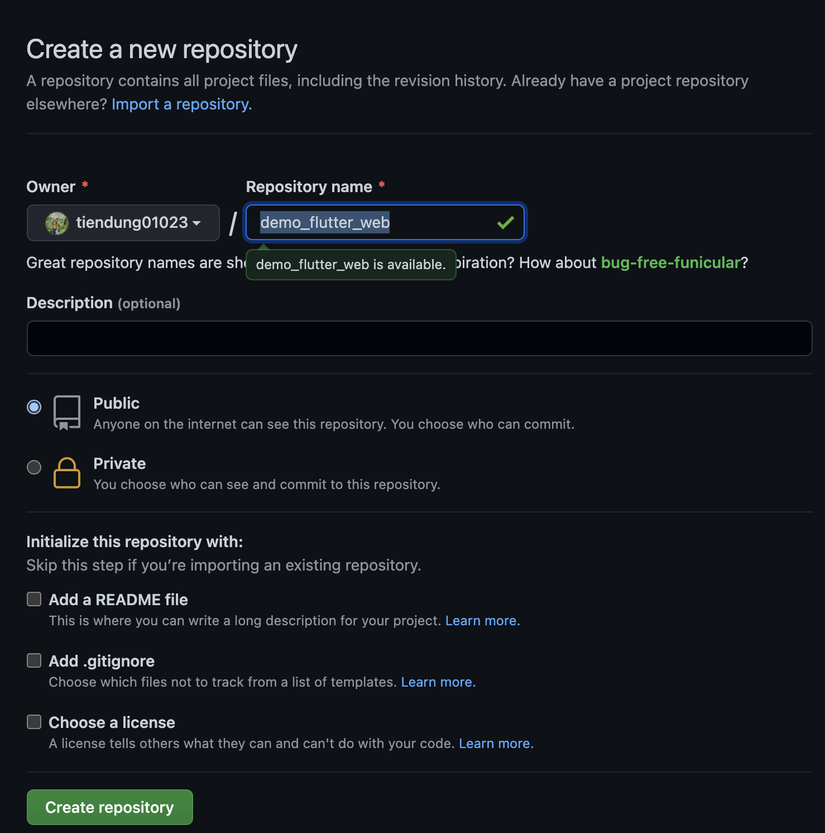
Task: Click the private repository lock icon
Action: pyautogui.click(x=67, y=472)
